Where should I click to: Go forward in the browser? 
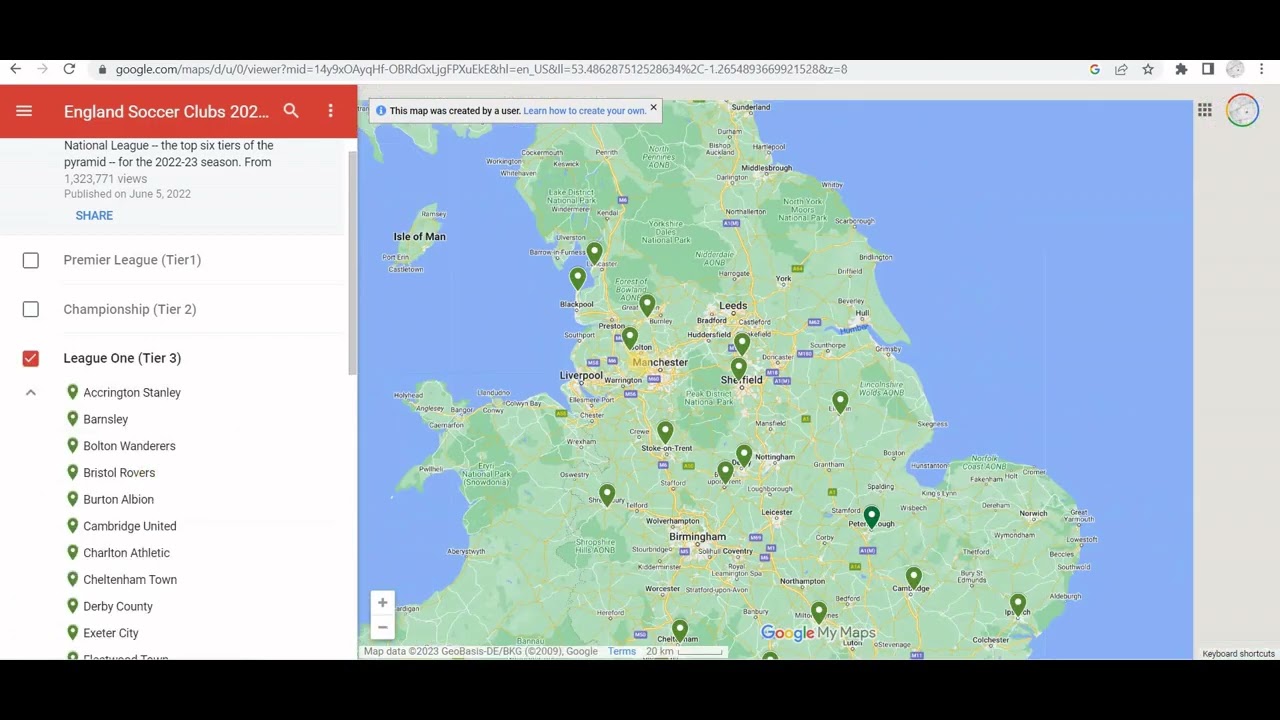click(42, 69)
